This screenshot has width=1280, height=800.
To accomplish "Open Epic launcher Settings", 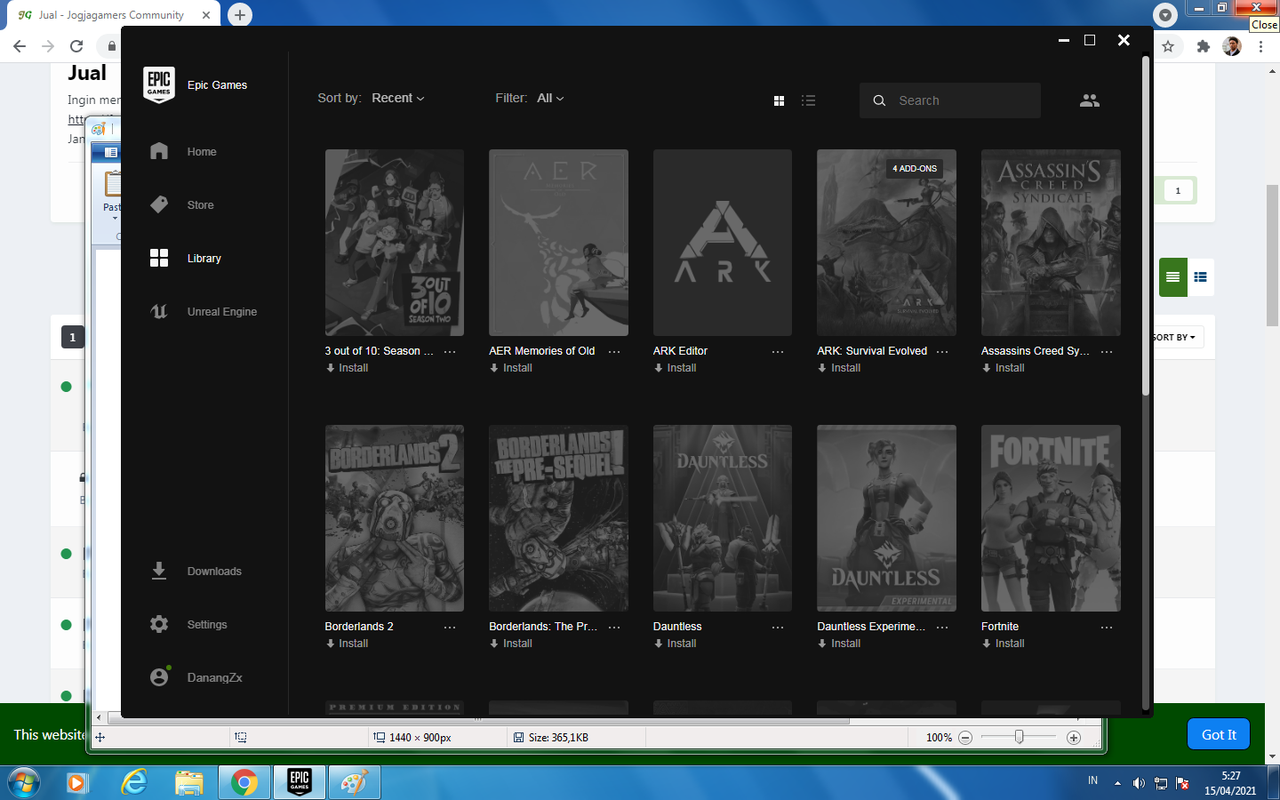I will (x=188, y=624).
